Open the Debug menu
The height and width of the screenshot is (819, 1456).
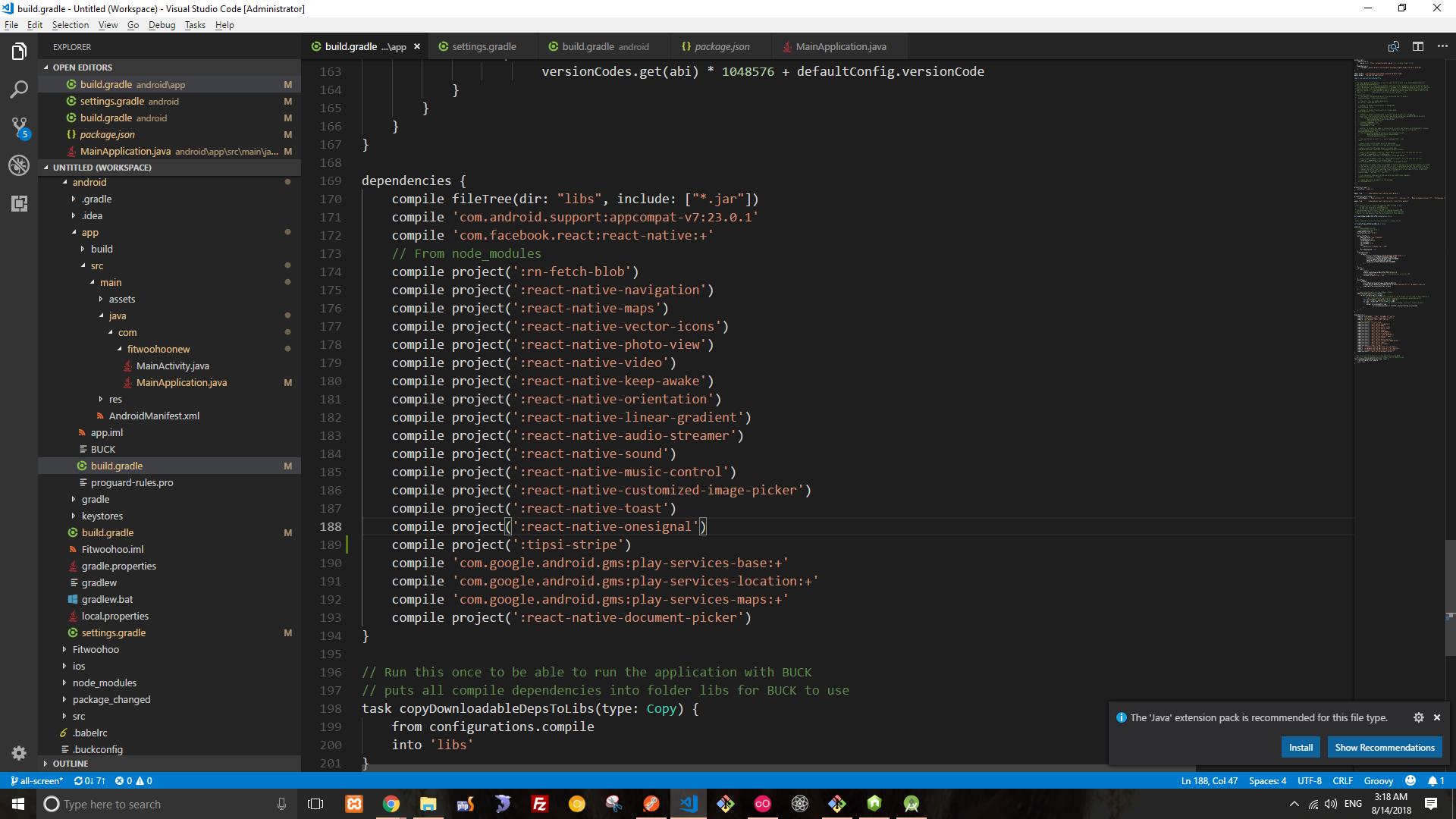click(162, 24)
